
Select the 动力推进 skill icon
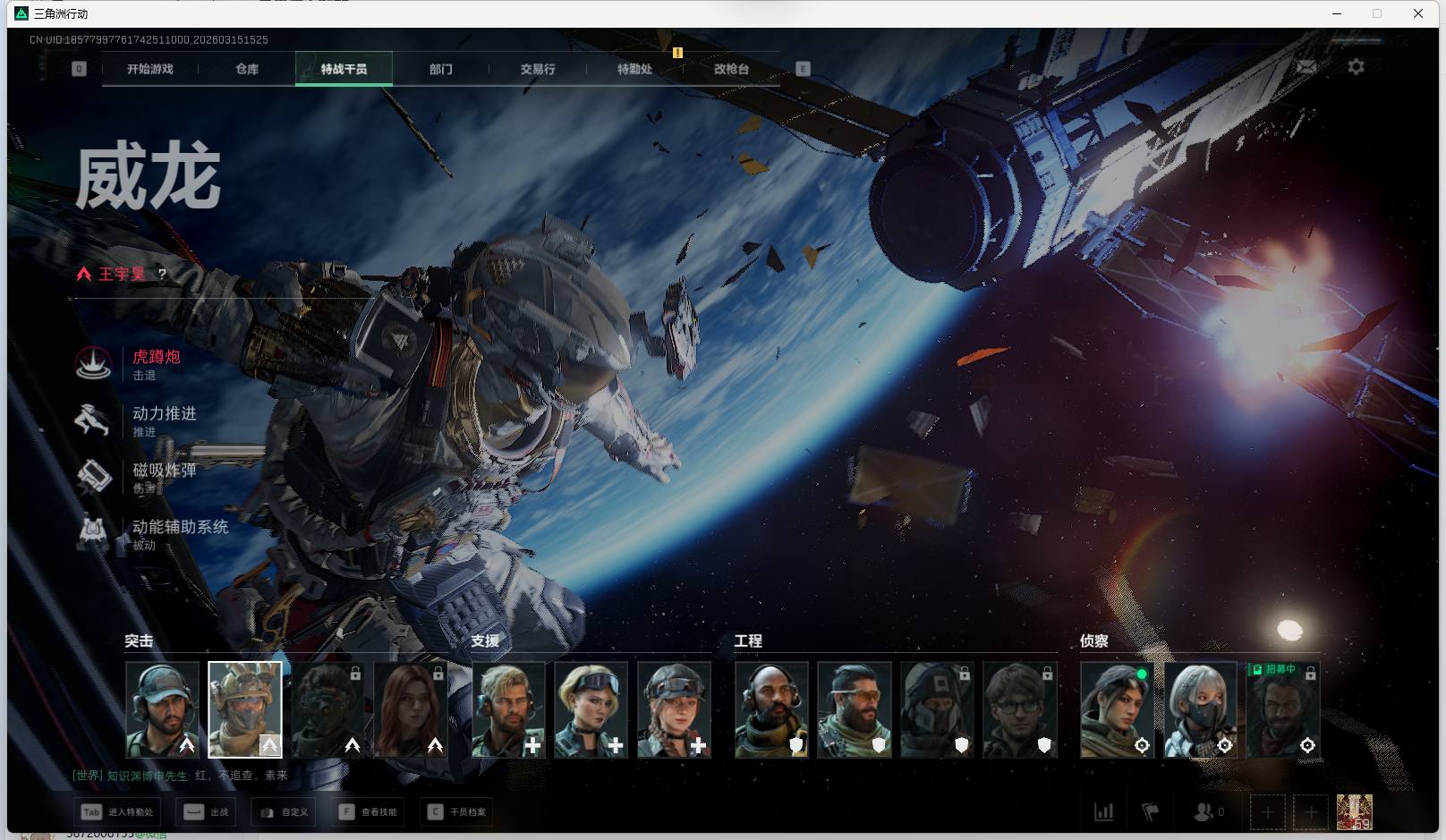93,420
